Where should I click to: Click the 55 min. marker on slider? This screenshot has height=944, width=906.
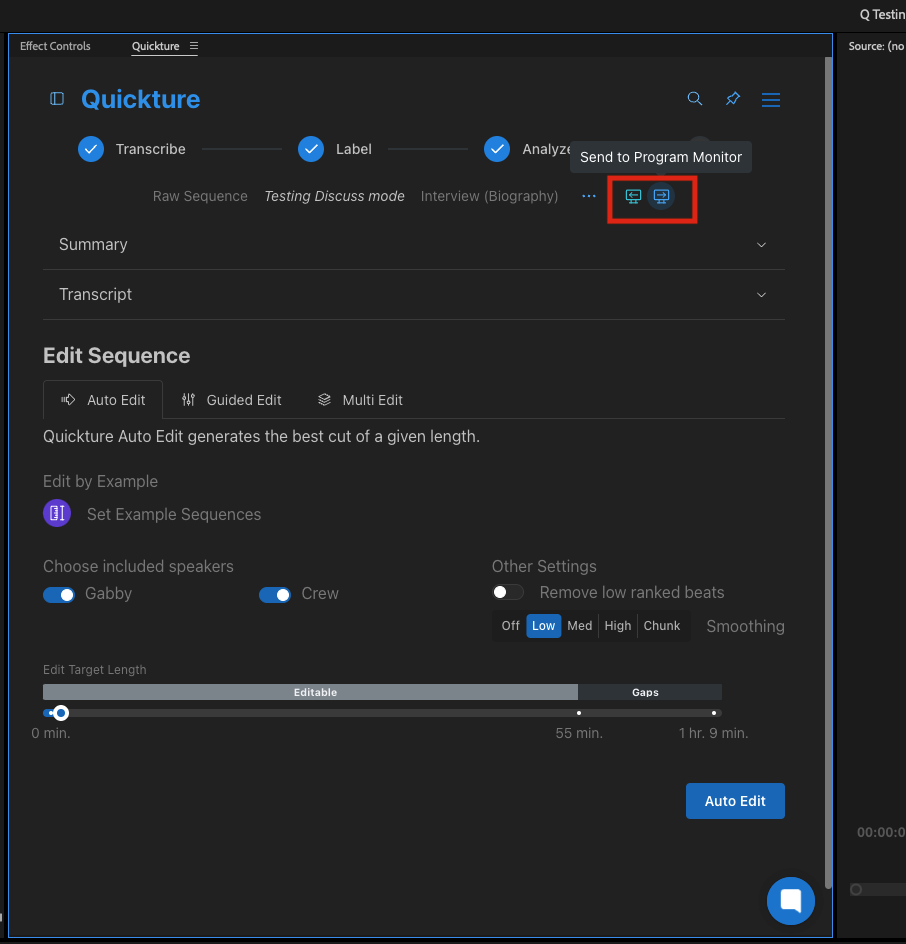tap(579, 713)
